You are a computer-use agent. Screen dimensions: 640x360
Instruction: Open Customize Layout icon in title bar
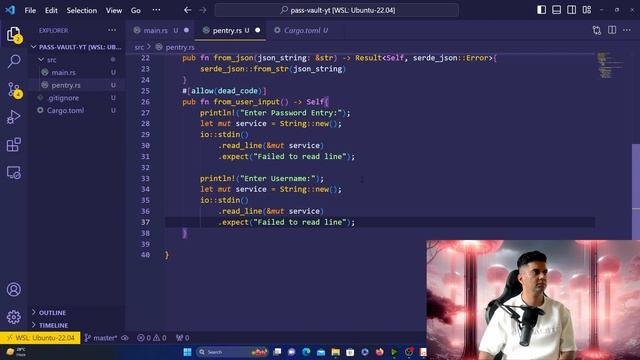click(x=587, y=10)
